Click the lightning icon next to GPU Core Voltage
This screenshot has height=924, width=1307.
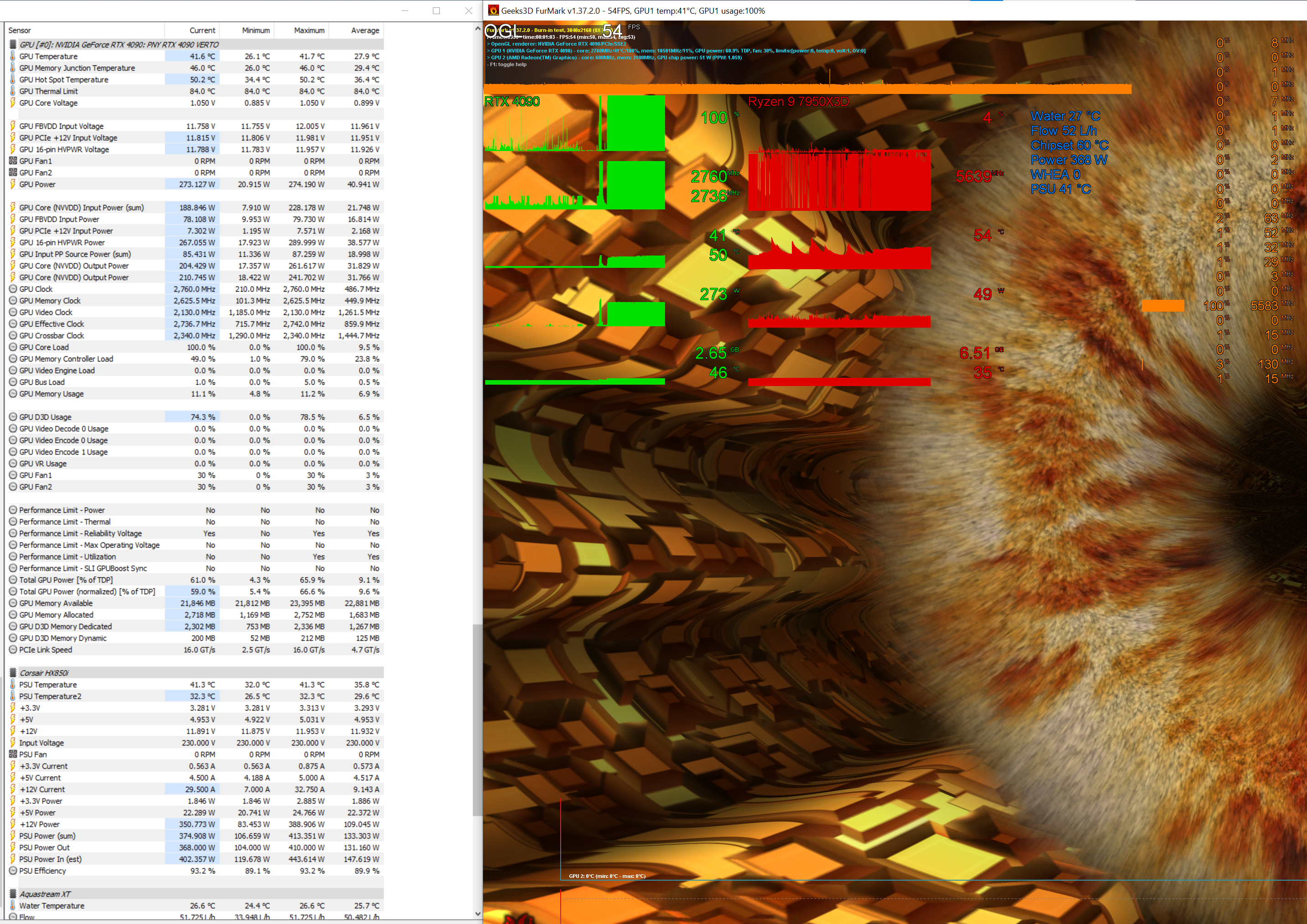click(12, 103)
